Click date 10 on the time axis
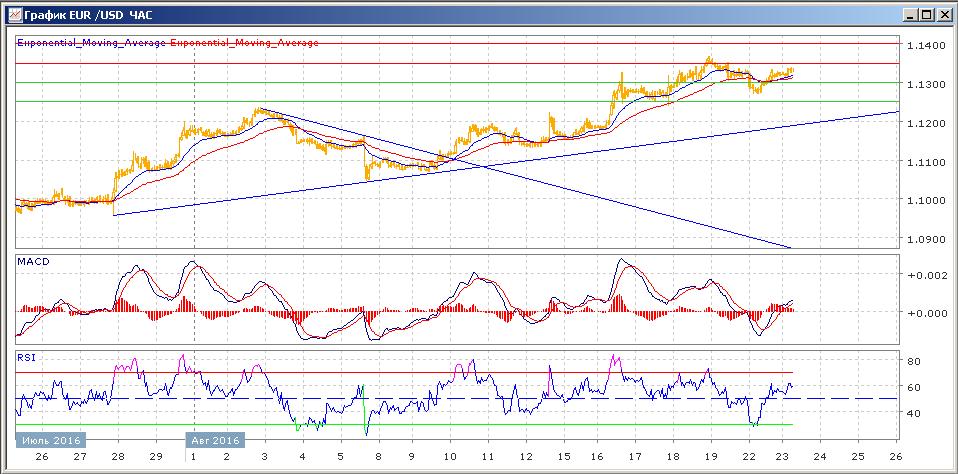 tap(450, 457)
